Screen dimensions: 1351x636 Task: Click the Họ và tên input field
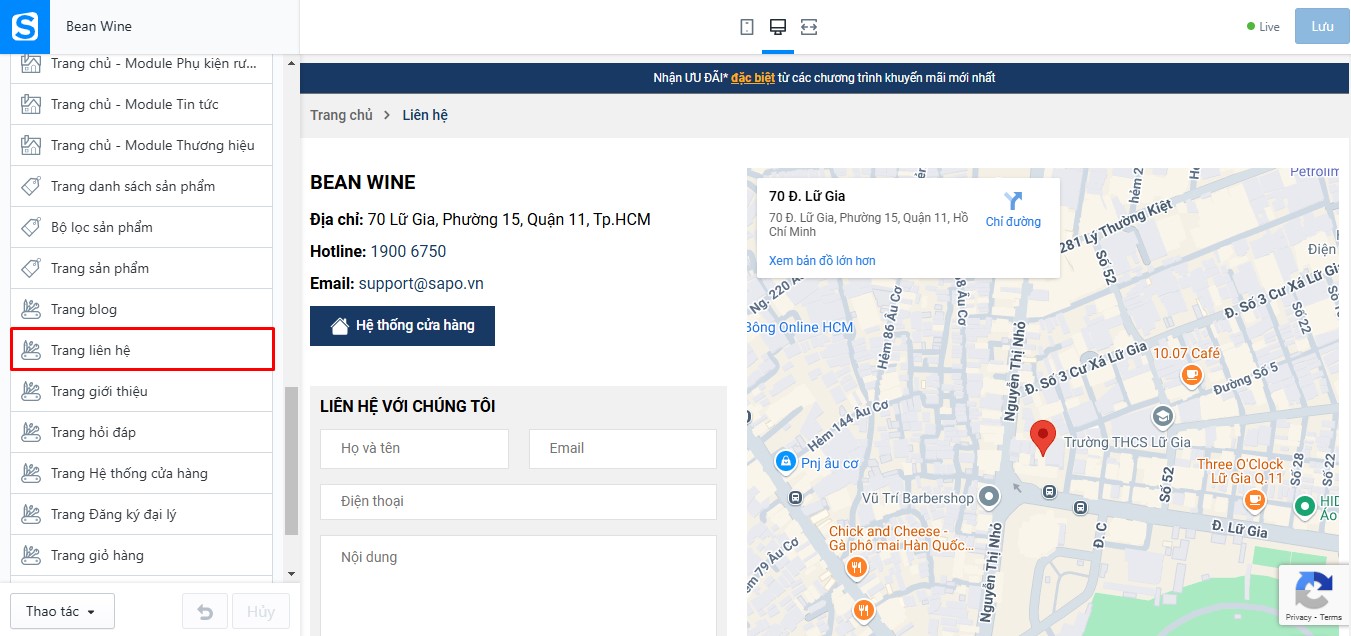414,449
